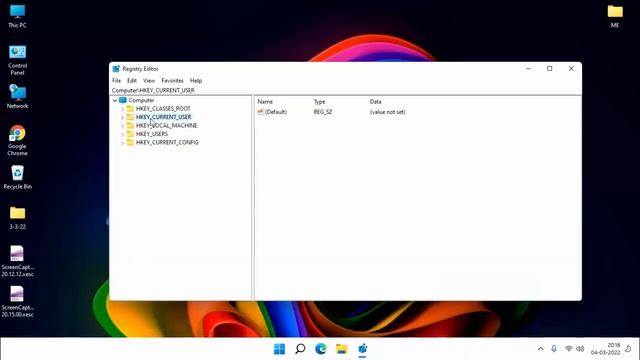Click HKEY_USERS folder icon
640x360 pixels.
130,134
